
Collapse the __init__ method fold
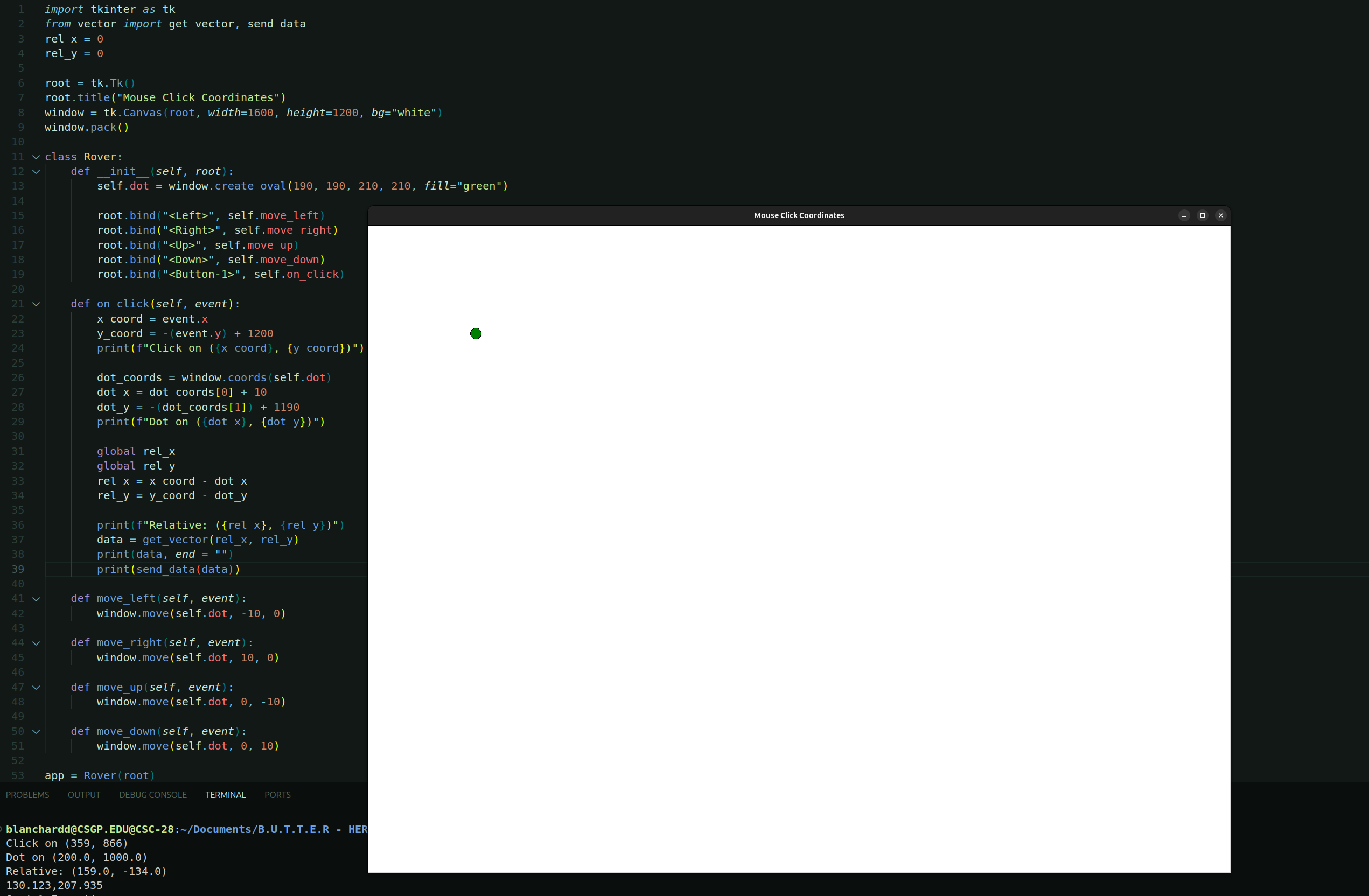(35, 171)
